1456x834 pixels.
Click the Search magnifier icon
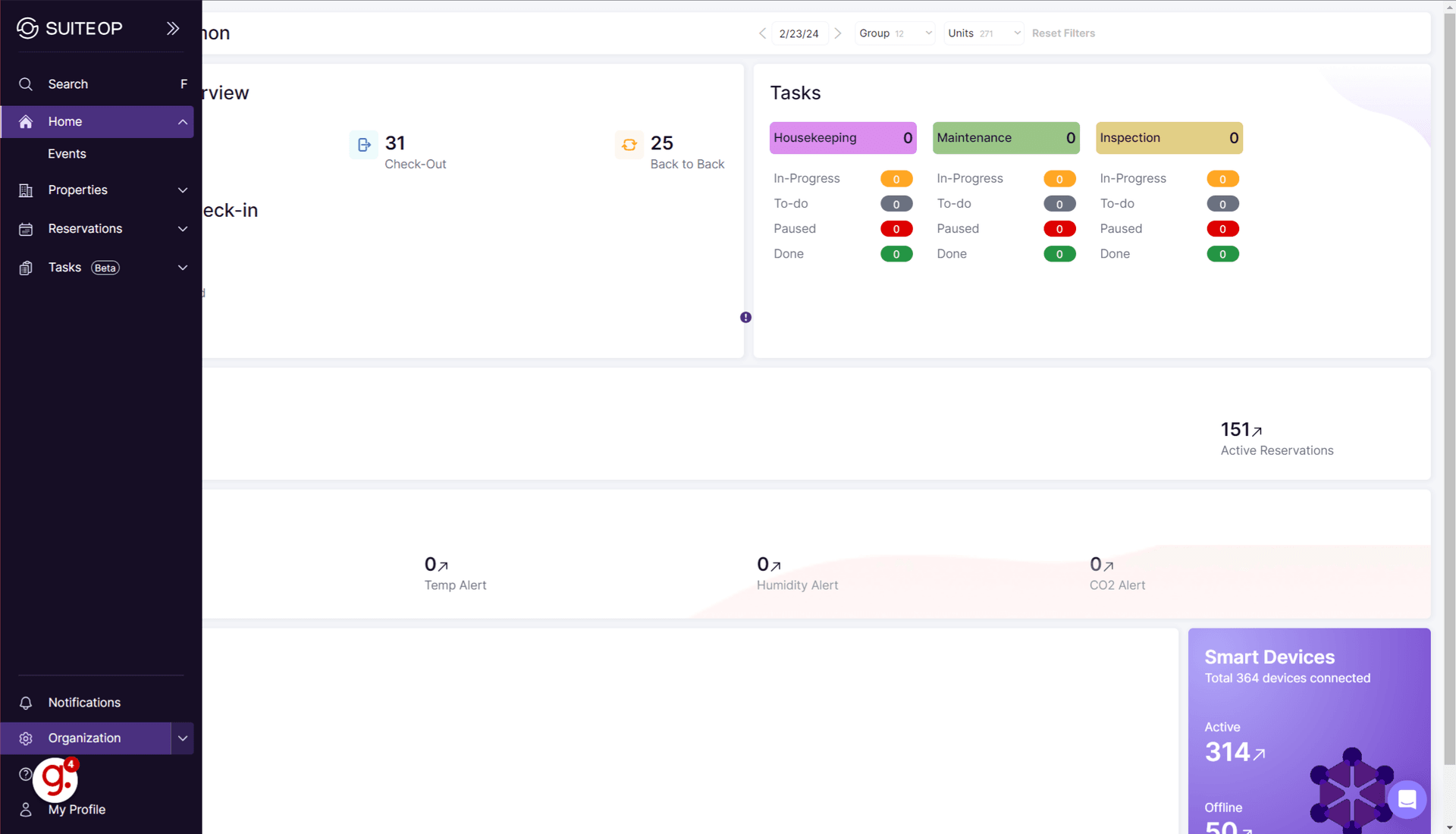click(26, 84)
